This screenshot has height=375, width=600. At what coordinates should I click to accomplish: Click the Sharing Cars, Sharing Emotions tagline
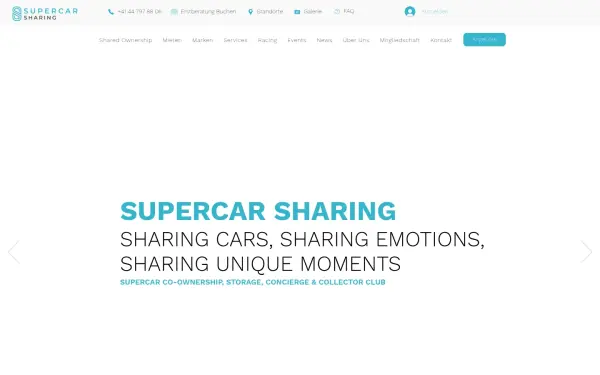[x=302, y=251]
